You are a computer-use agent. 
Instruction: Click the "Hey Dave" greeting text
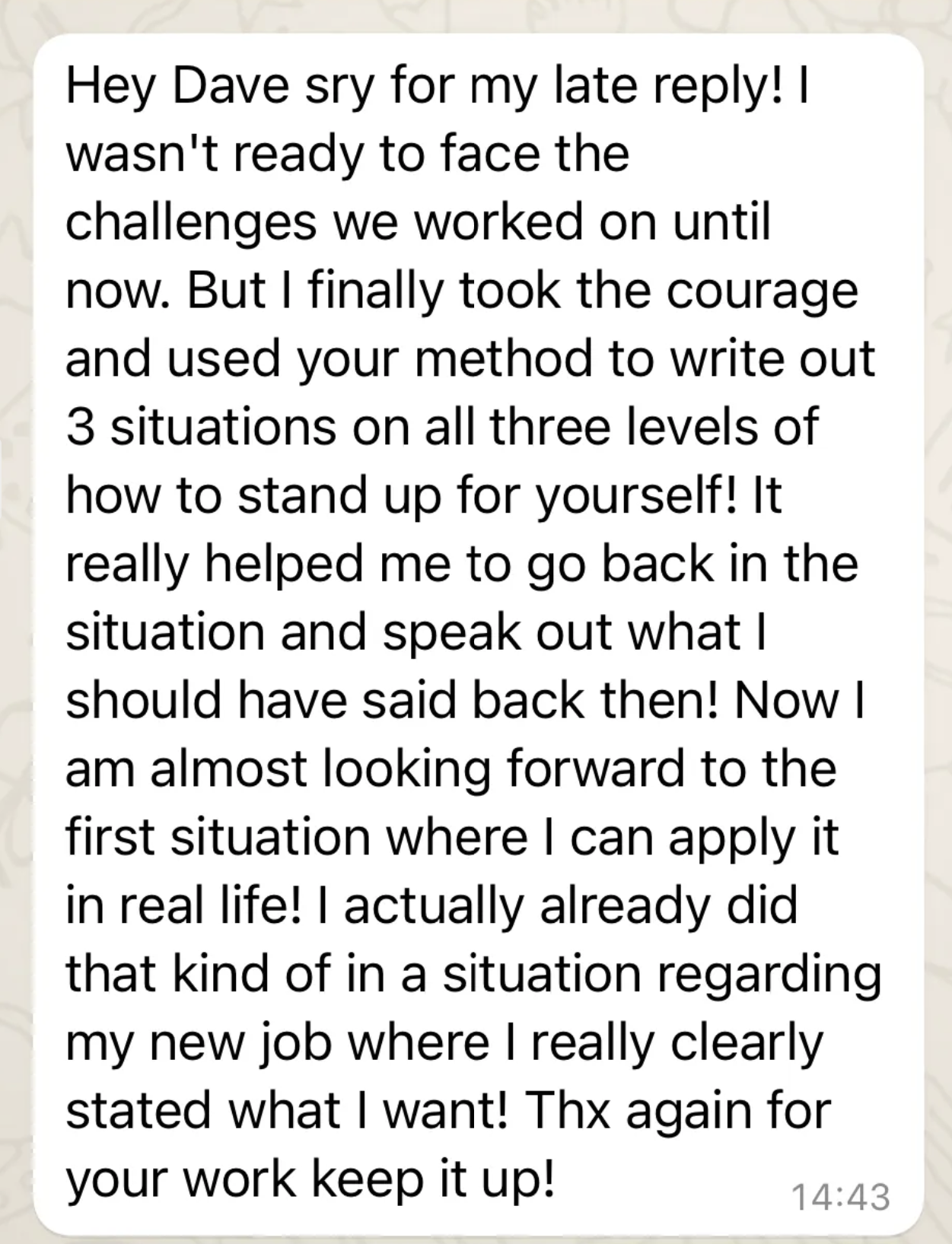click(177, 85)
